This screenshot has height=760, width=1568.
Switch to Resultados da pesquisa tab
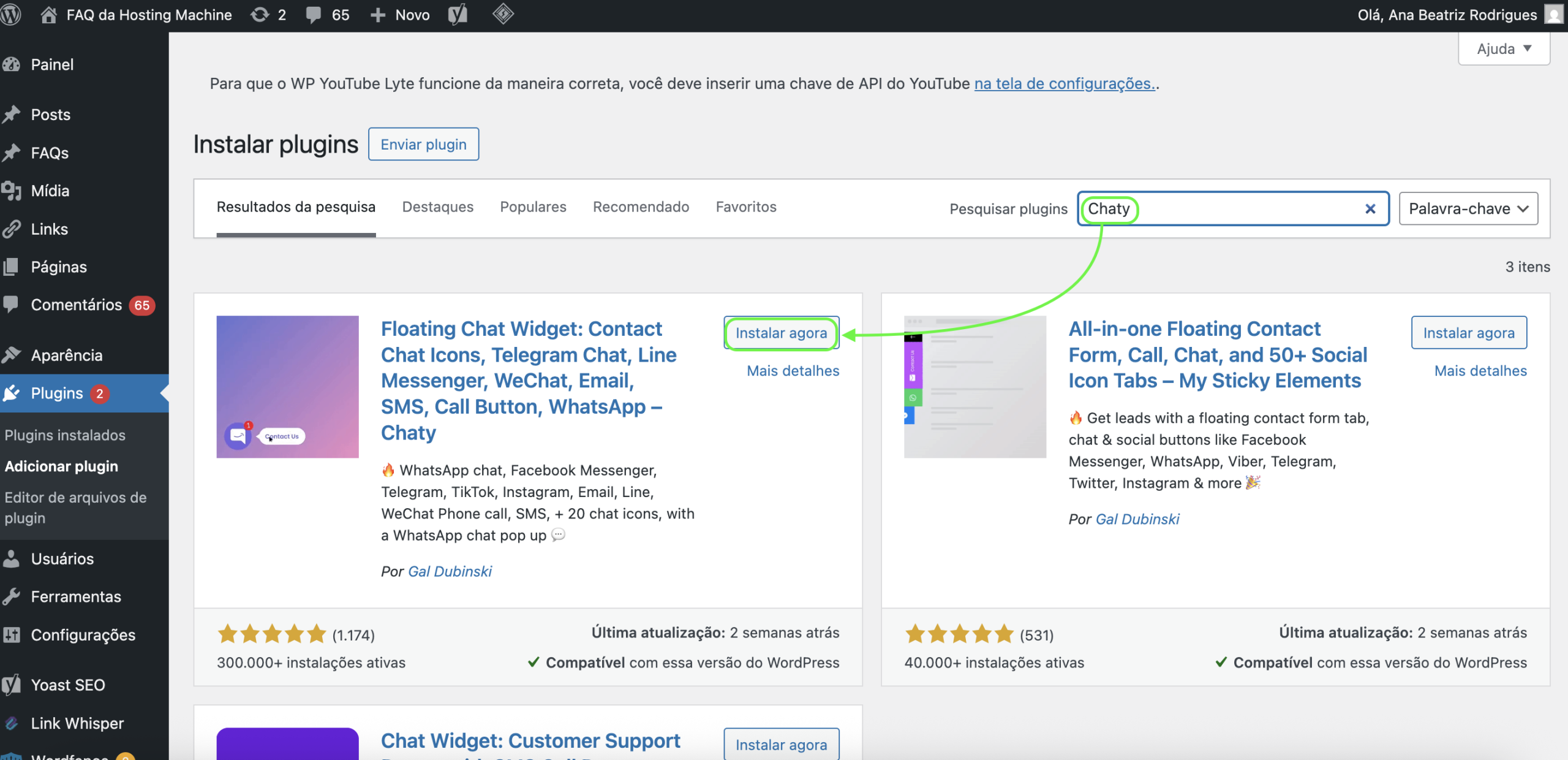[296, 207]
